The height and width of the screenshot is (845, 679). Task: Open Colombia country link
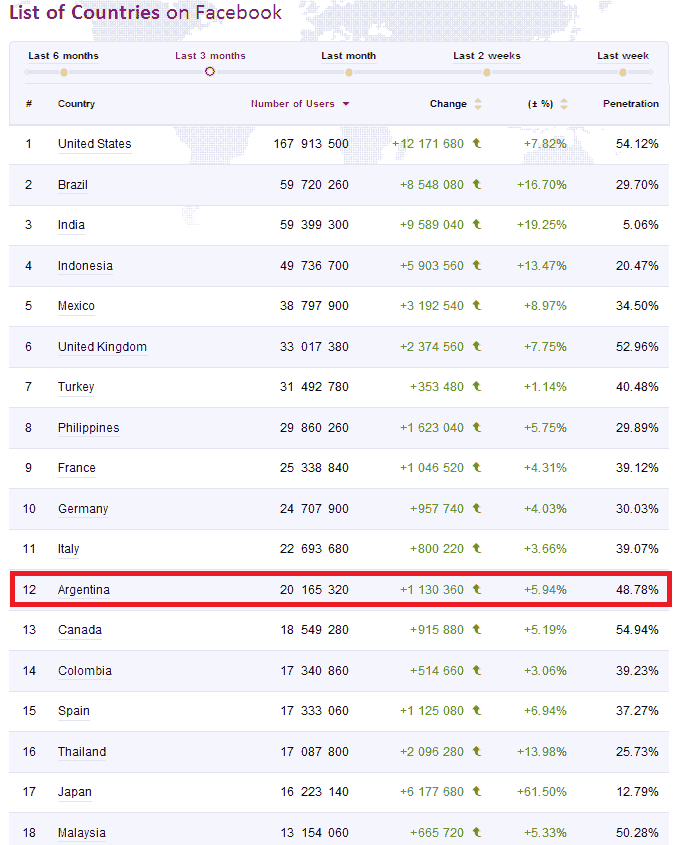[x=85, y=670]
